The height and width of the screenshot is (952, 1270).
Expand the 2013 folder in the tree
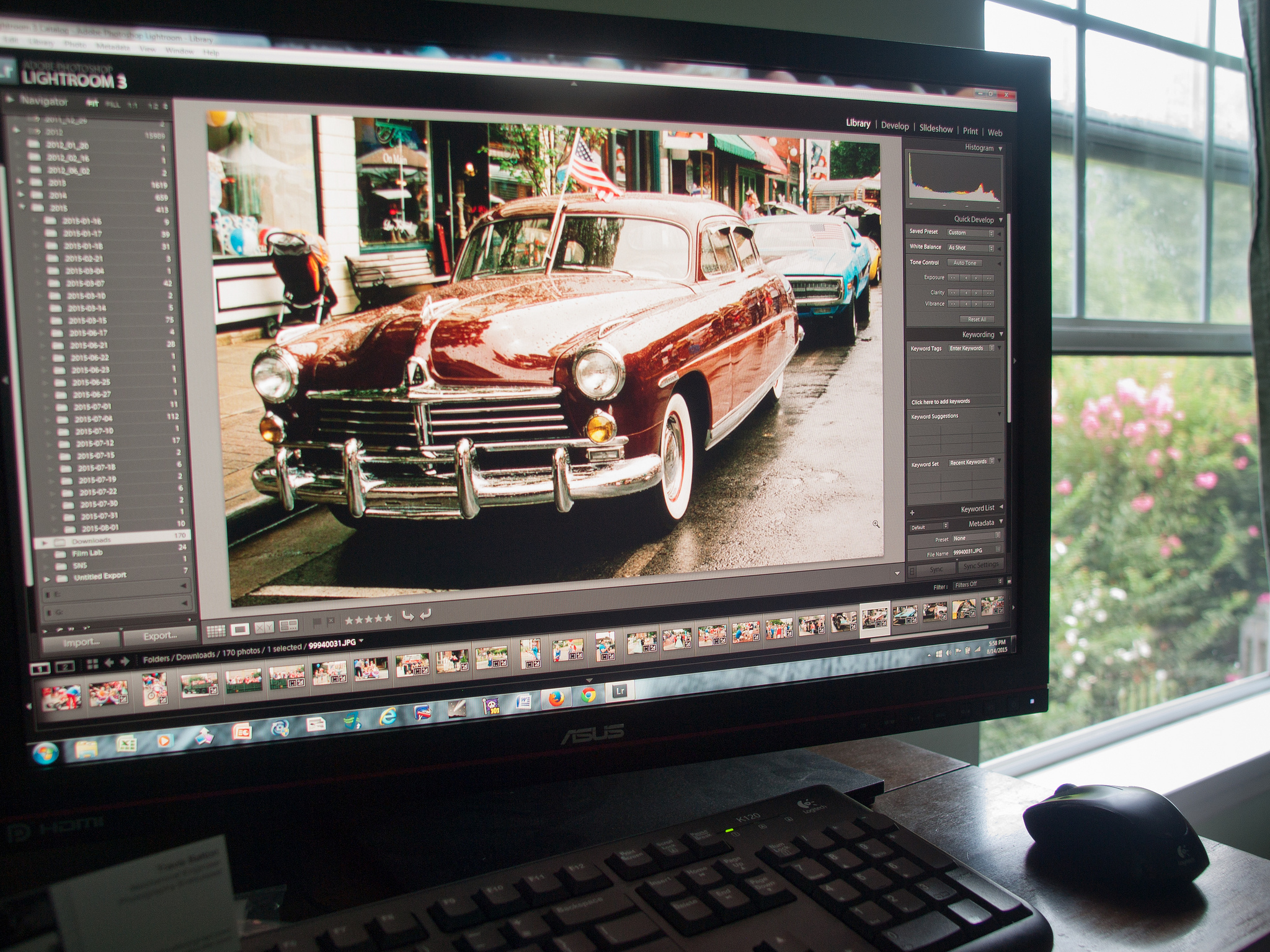(x=21, y=182)
